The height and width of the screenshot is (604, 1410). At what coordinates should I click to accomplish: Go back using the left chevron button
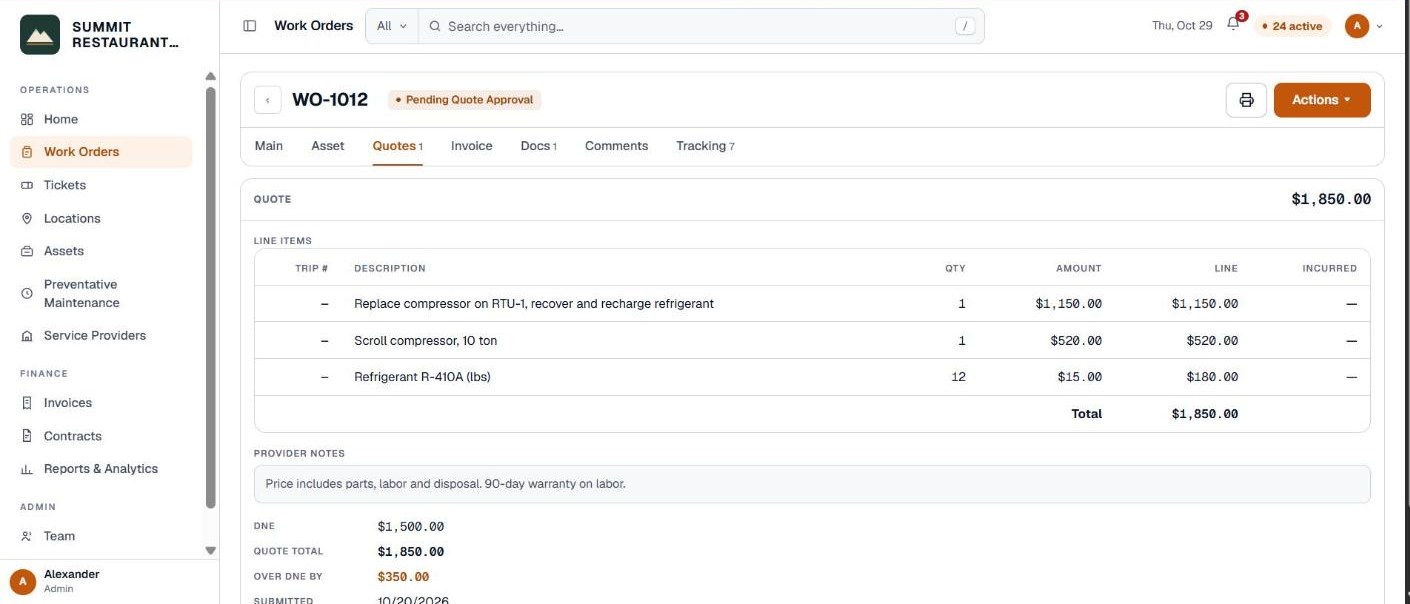(267, 100)
